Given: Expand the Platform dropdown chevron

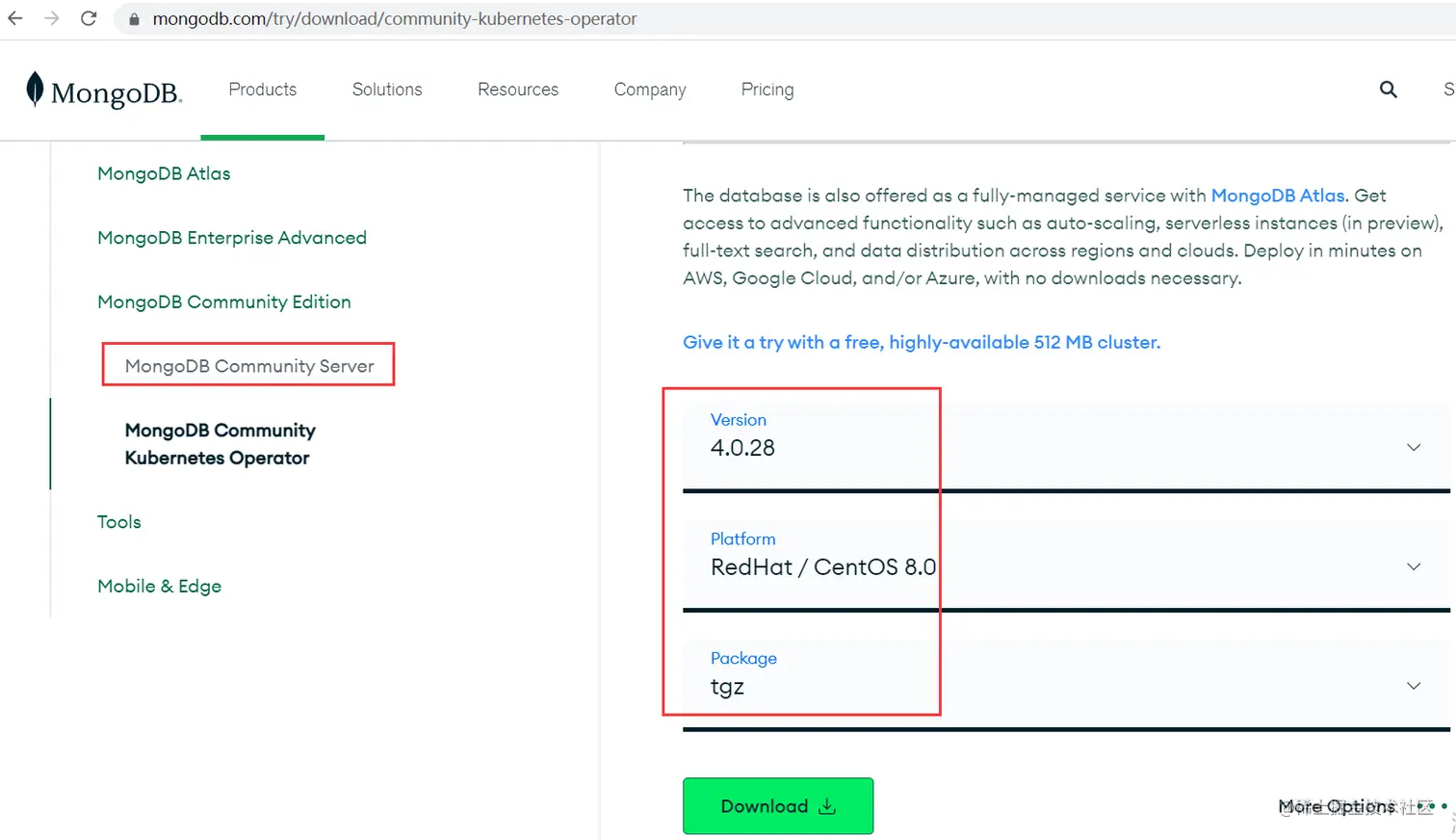Looking at the screenshot, I should (1414, 566).
